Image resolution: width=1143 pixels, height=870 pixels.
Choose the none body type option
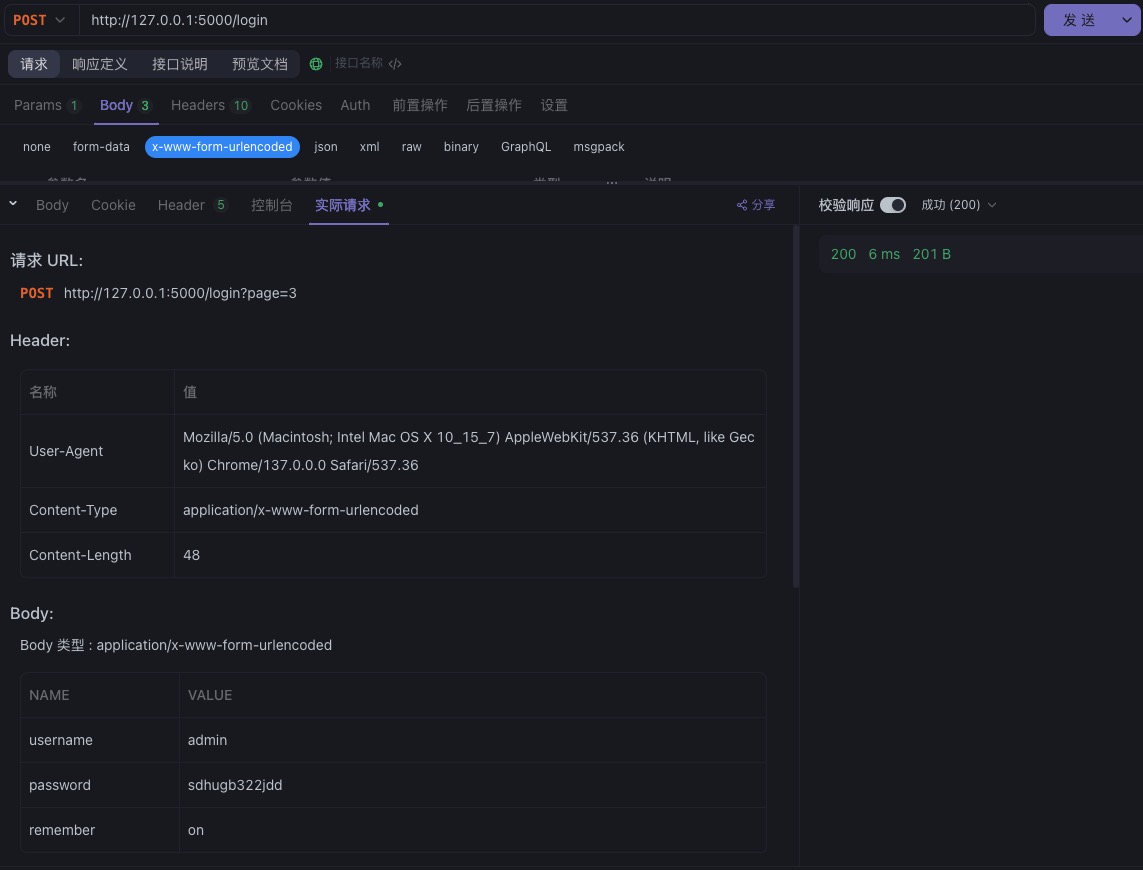click(37, 147)
